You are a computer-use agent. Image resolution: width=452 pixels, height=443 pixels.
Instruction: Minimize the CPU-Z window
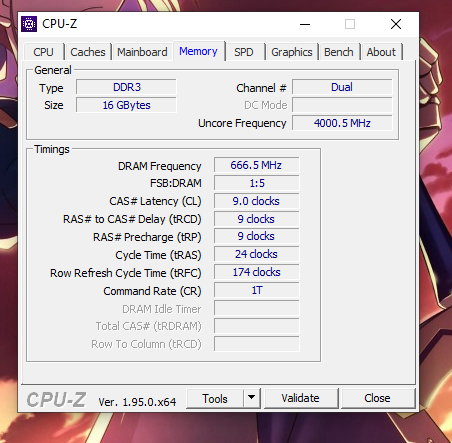coord(305,24)
